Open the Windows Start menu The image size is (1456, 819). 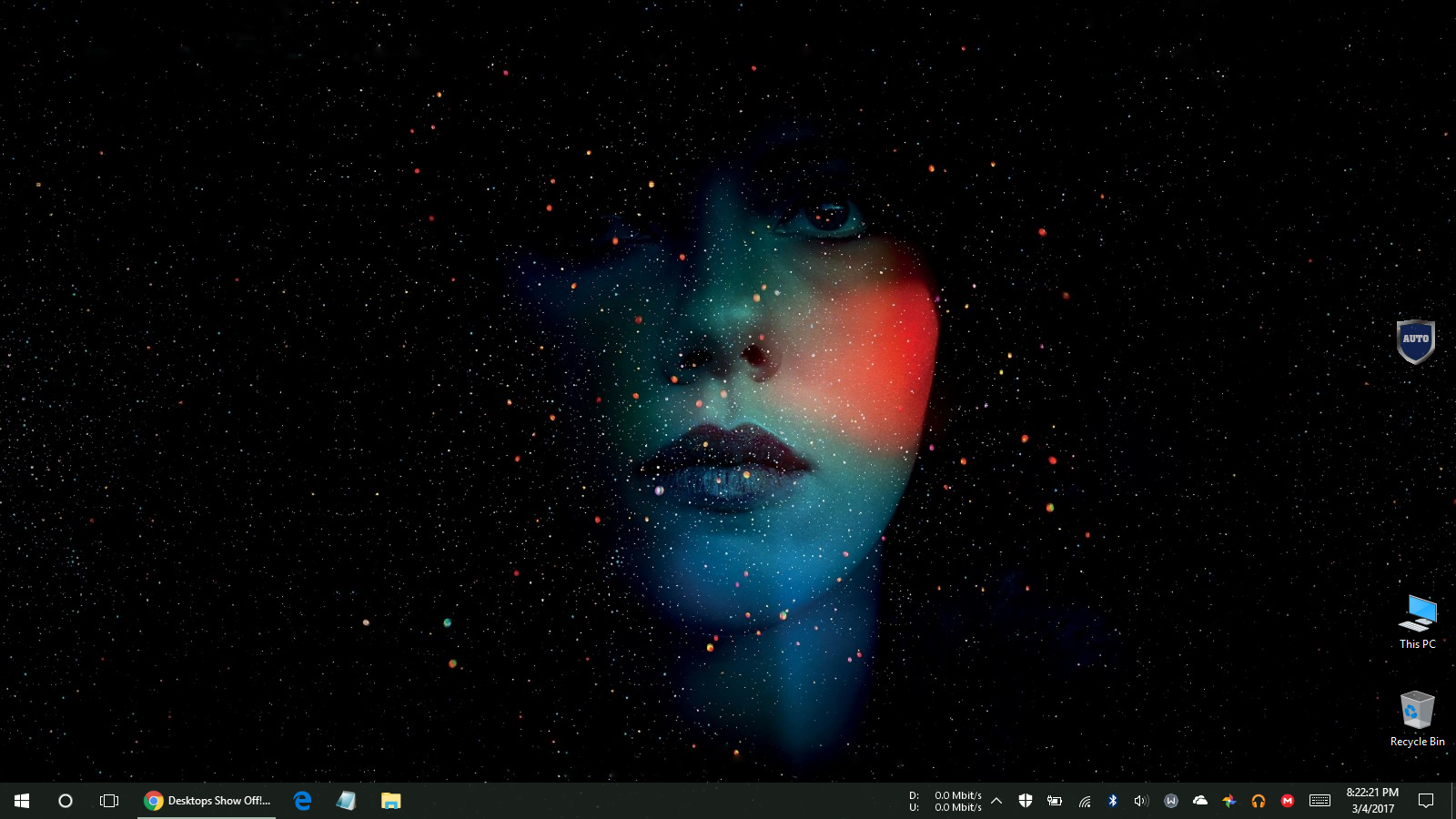[x=22, y=801]
